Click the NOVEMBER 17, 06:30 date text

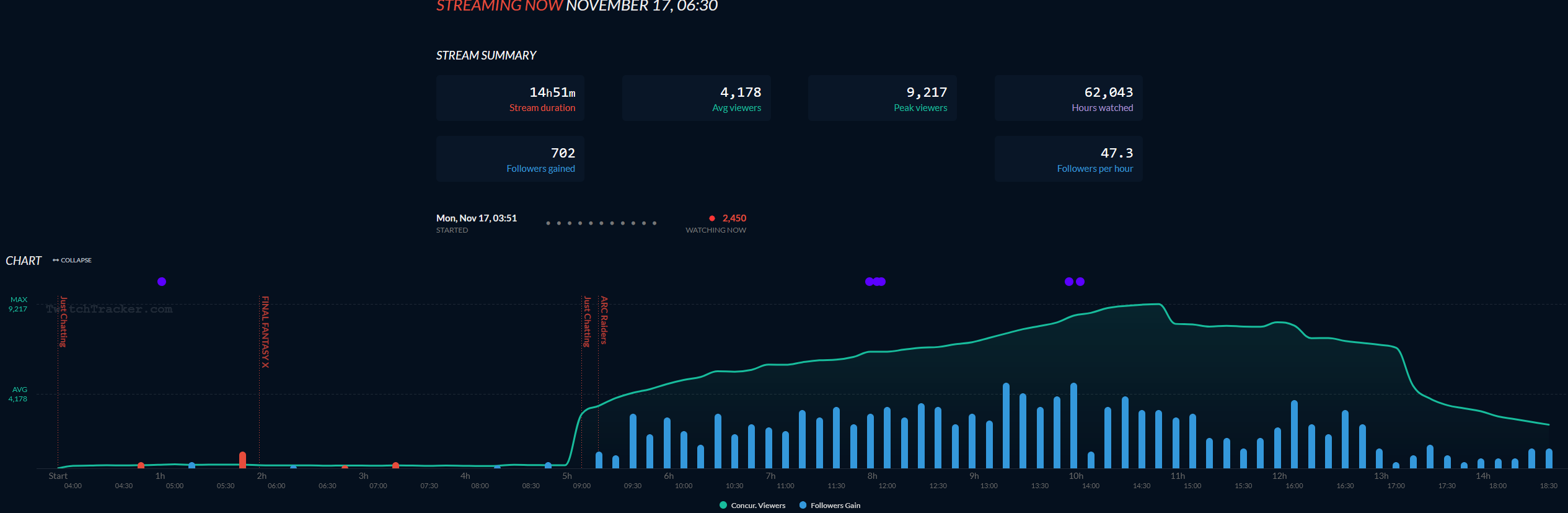642,6
